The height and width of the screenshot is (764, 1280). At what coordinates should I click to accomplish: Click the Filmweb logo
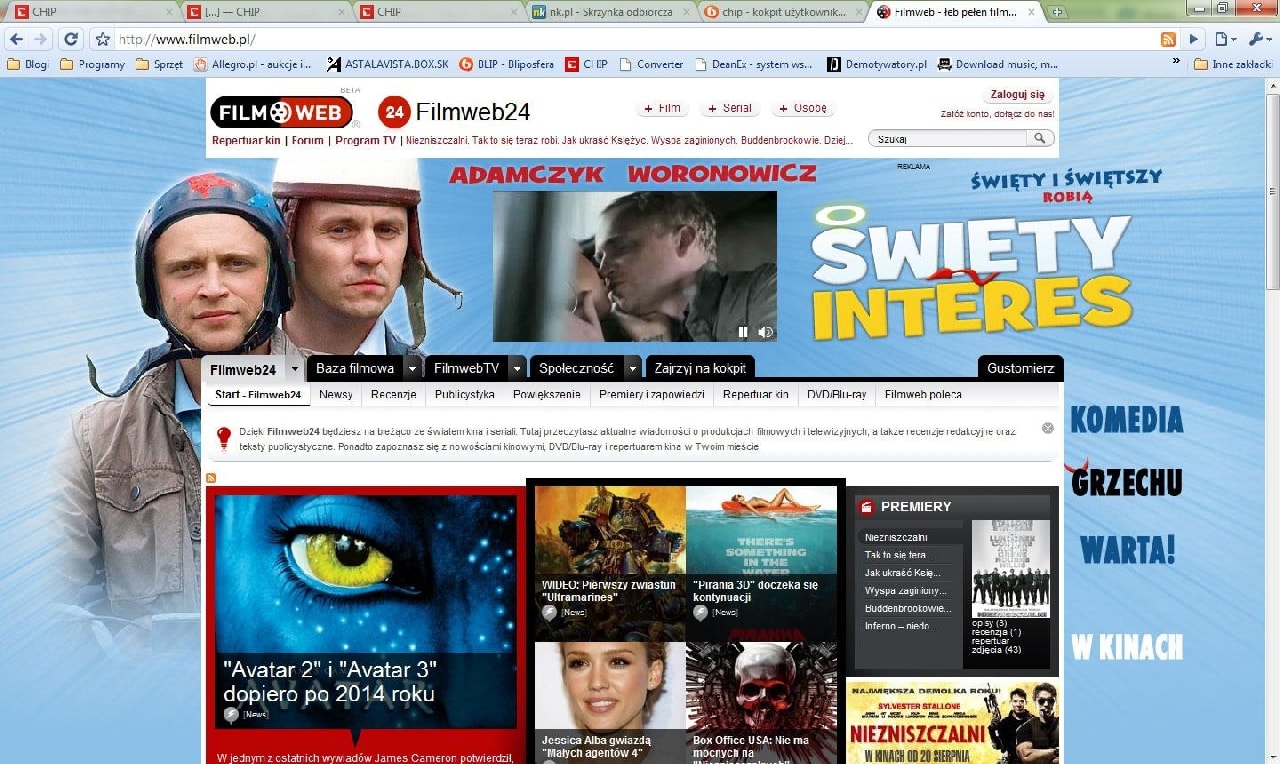click(x=282, y=112)
